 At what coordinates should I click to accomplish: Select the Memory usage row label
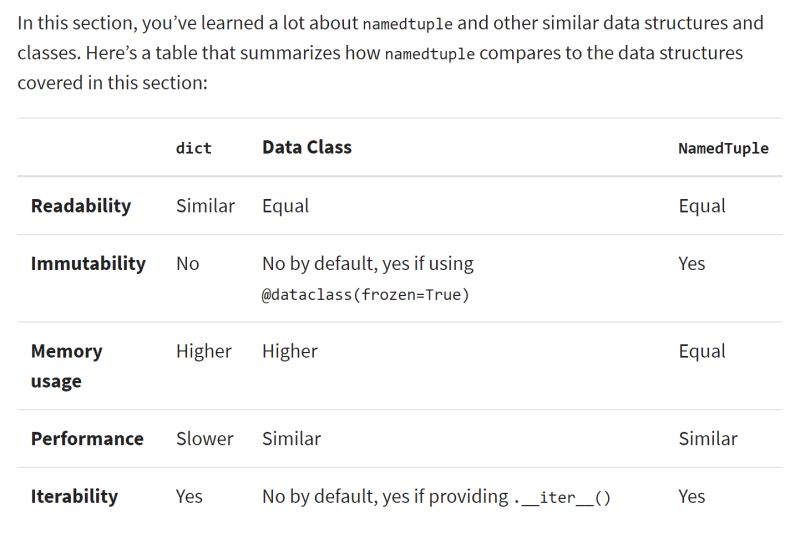click(x=67, y=366)
